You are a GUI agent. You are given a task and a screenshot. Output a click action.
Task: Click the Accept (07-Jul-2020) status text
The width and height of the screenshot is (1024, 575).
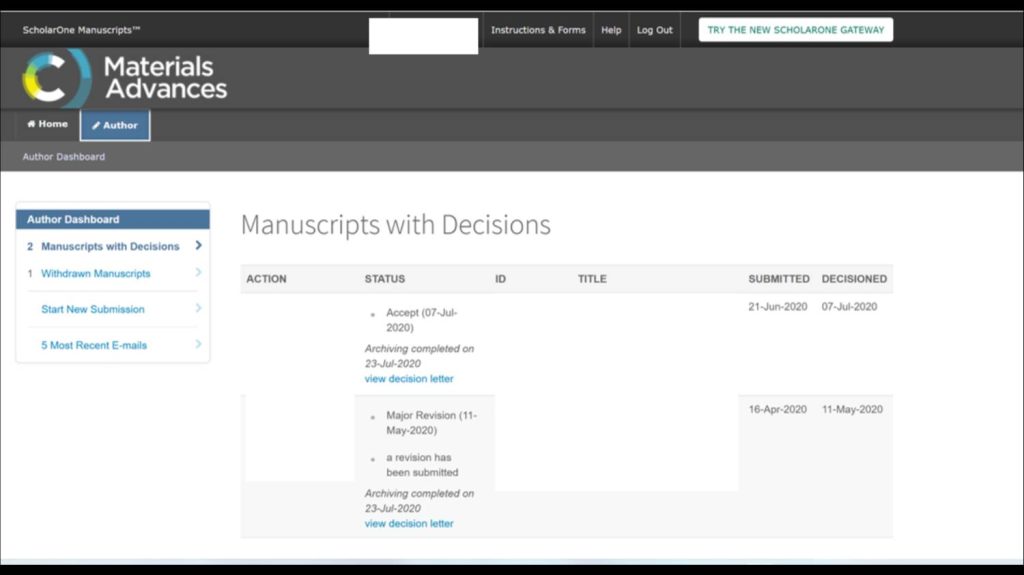[422, 320]
